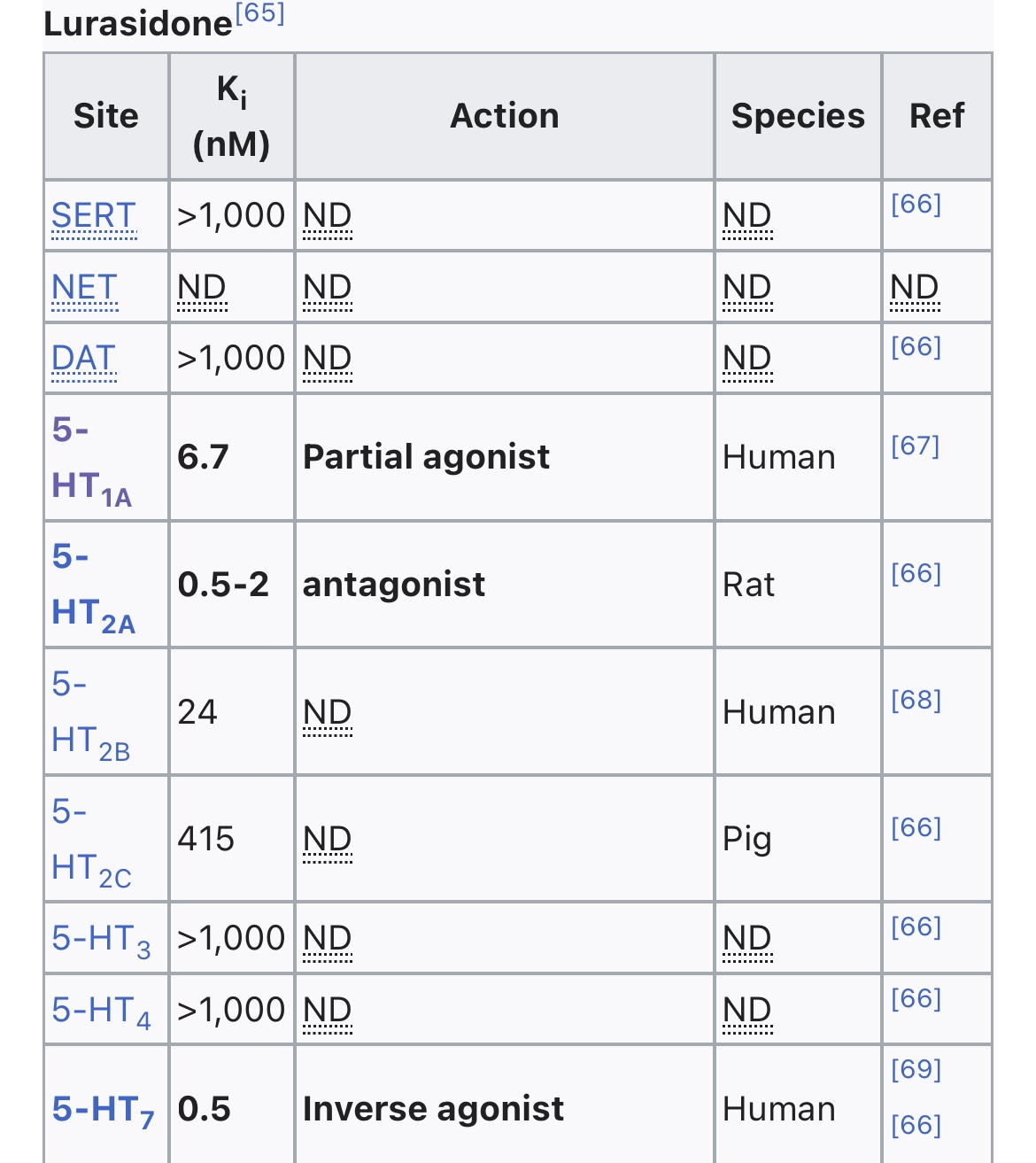Open citation 67 in 5-HT1A row

click(916, 446)
